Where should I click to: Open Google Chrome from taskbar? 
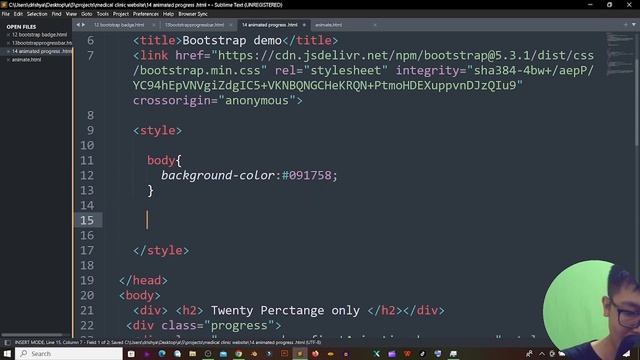pyautogui.click(x=239, y=353)
